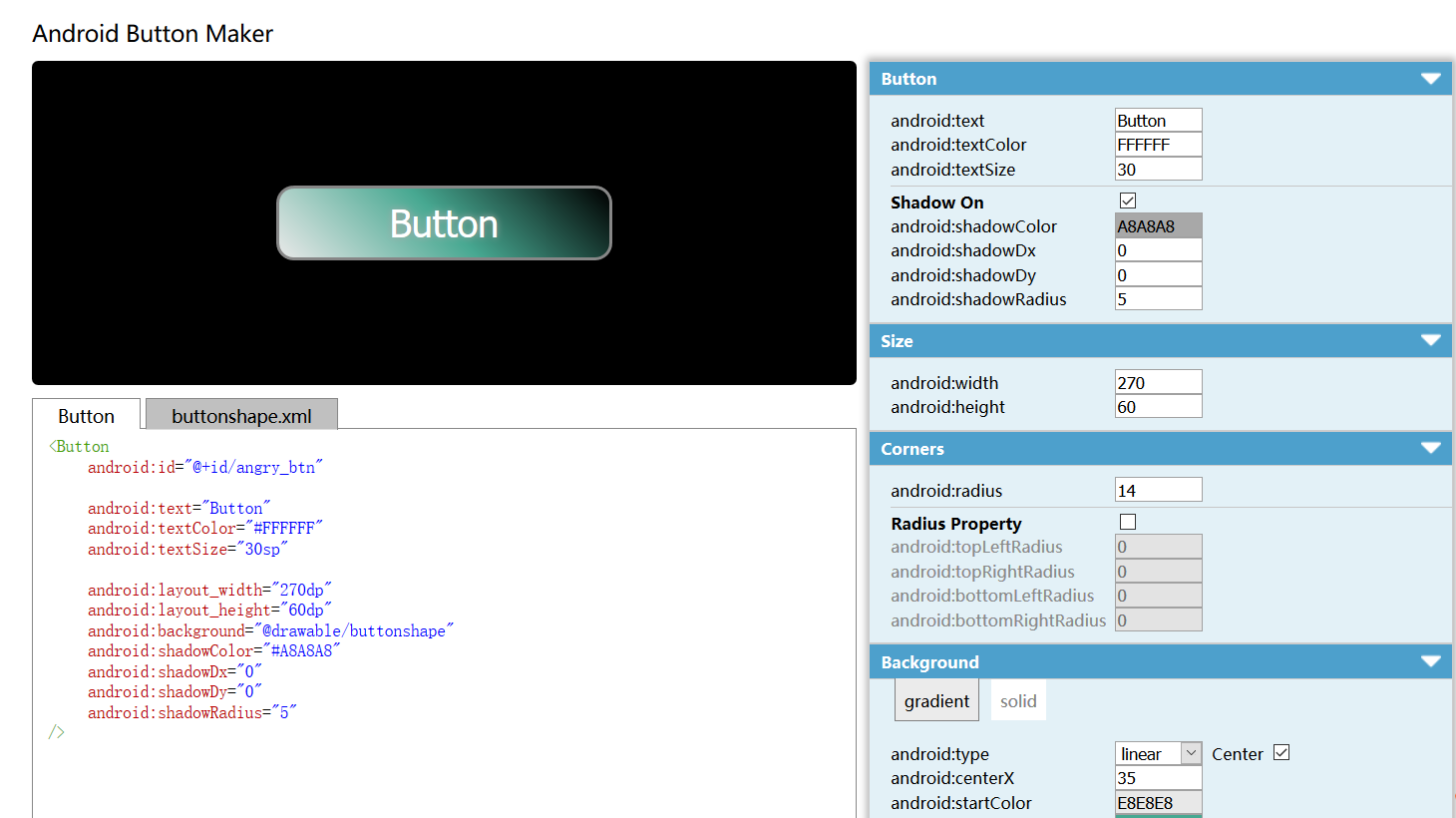The image size is (1456, 818).
Task: Choose the gradient background tab
Action: [x=936, y=700]
